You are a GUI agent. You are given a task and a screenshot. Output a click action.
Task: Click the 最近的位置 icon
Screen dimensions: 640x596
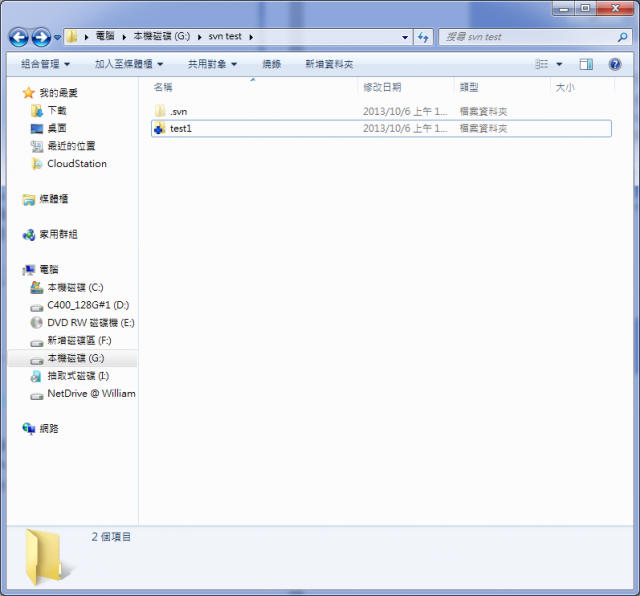(37, 146)
